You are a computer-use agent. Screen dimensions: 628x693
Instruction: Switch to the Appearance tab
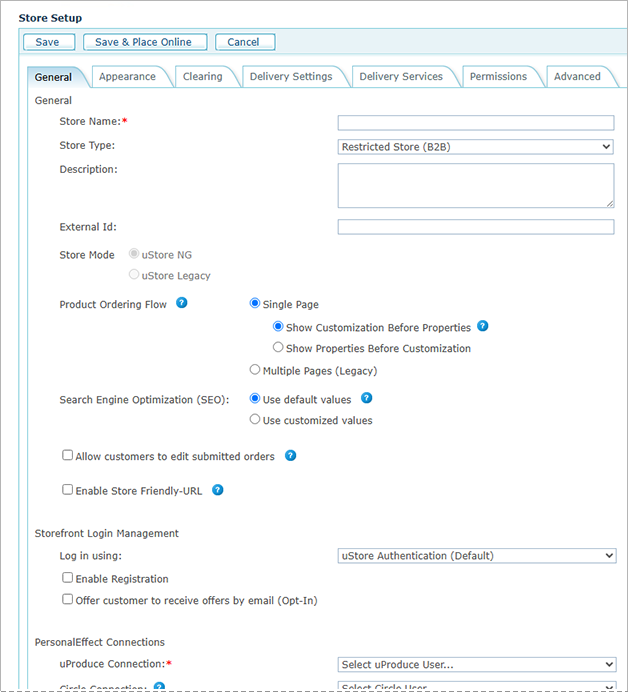127,77
